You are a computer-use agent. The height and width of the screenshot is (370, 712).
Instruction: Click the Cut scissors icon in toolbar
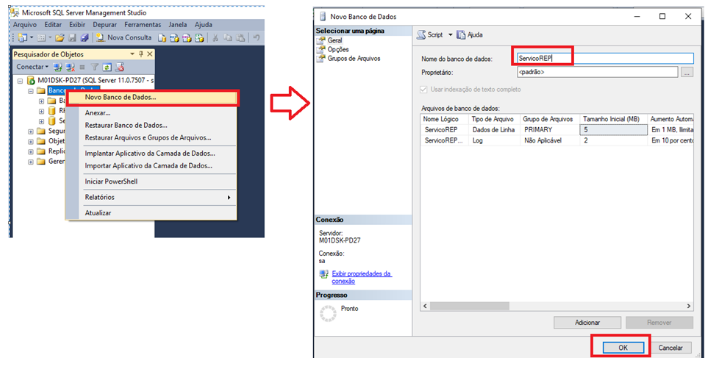(215, 38)
